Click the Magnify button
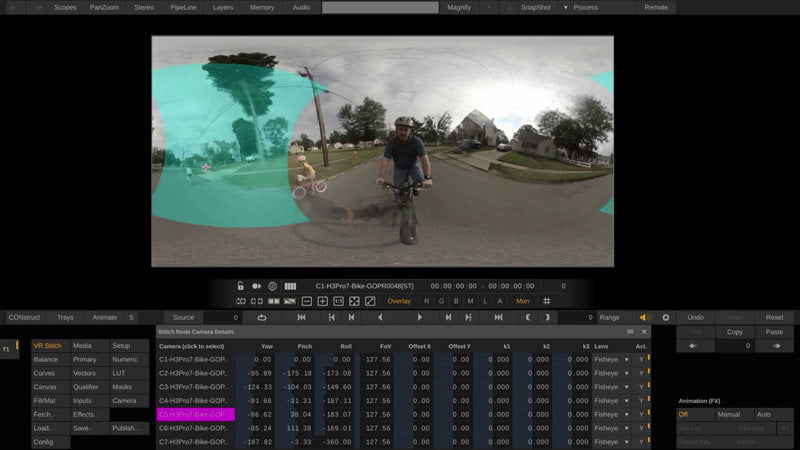 459,8
